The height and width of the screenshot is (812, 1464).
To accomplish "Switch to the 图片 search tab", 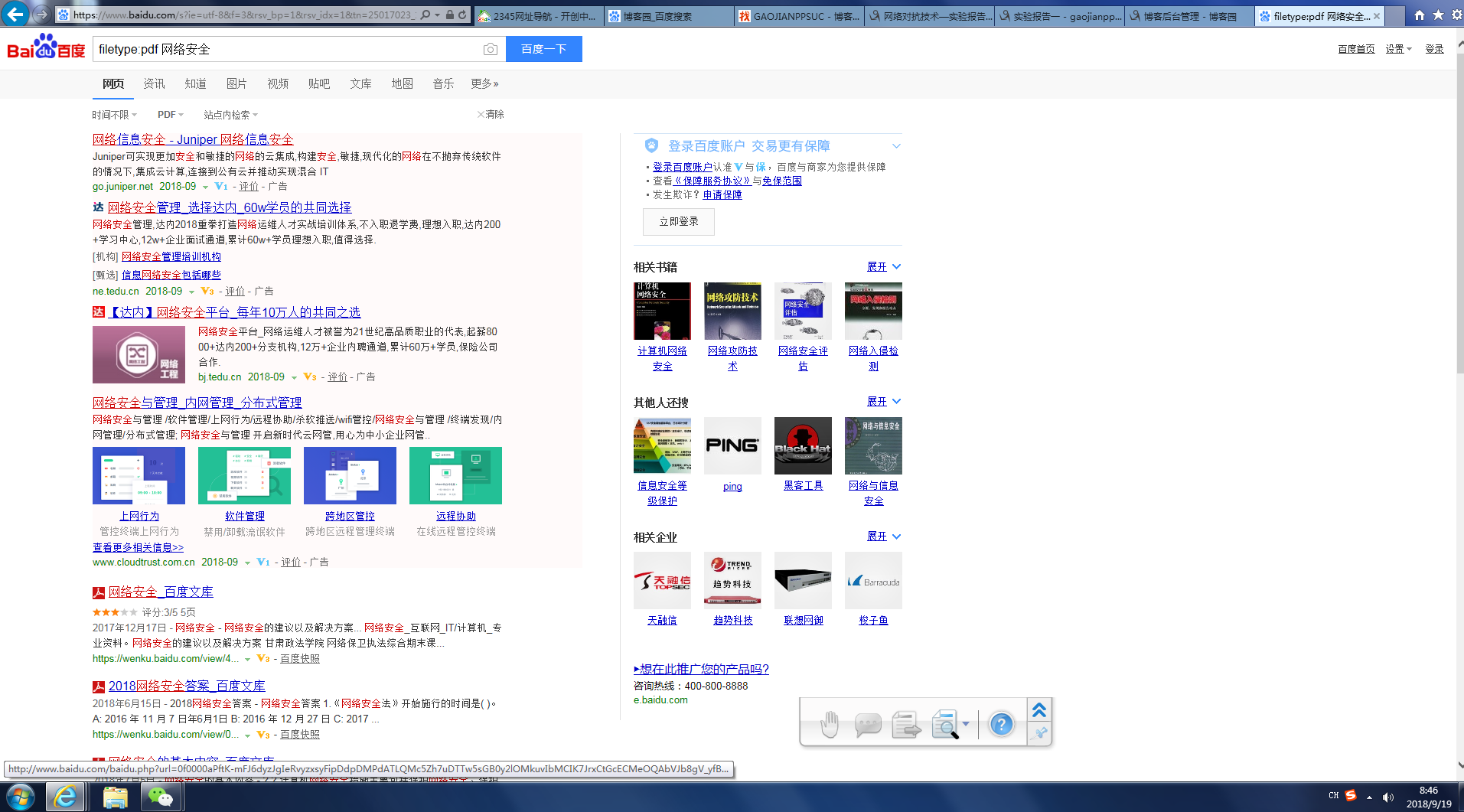I will (236, 83).
